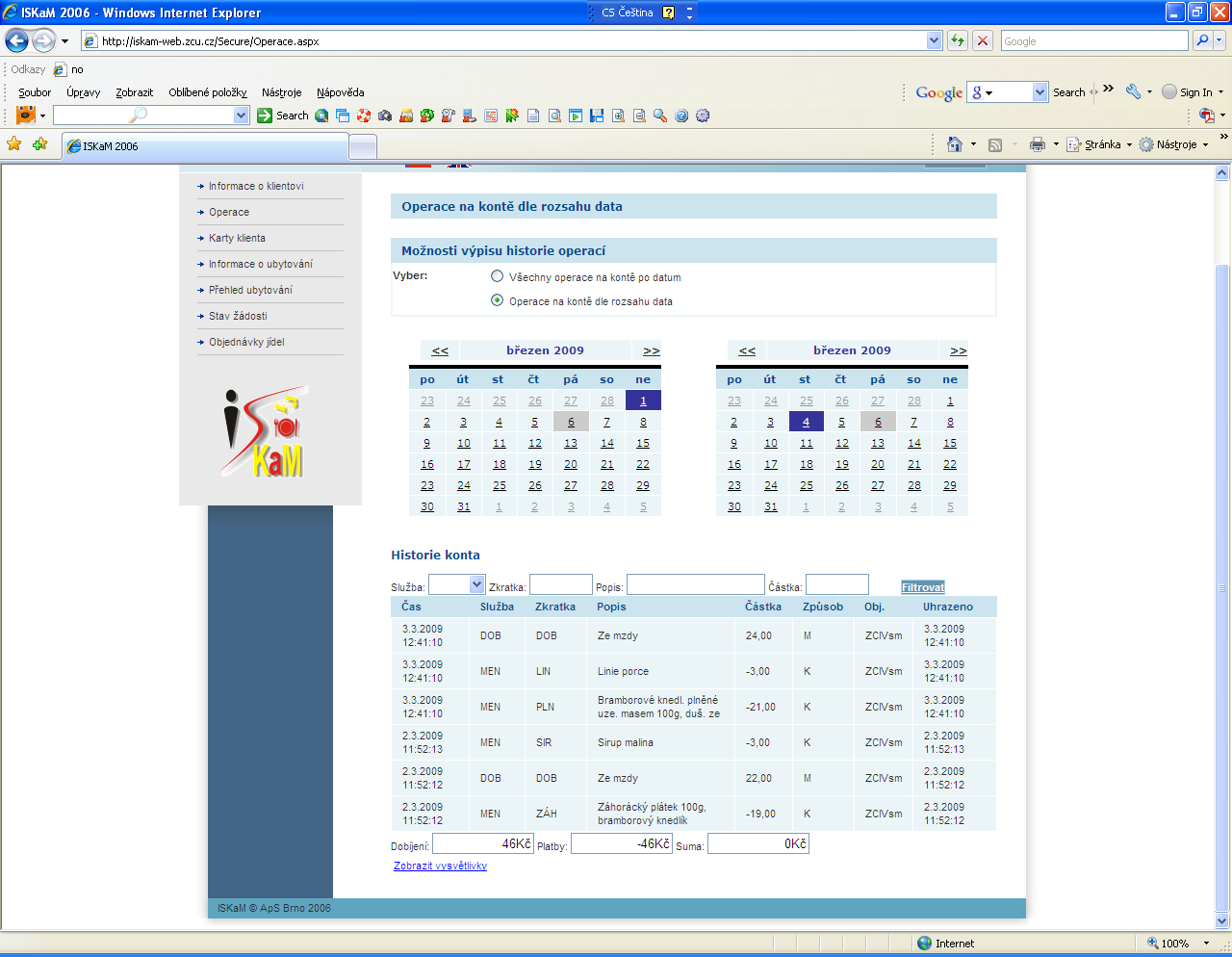The width and height of the screenshot is (1232, 957).
Task: Open the Úpravy menu
Action: tap(84, 92)
